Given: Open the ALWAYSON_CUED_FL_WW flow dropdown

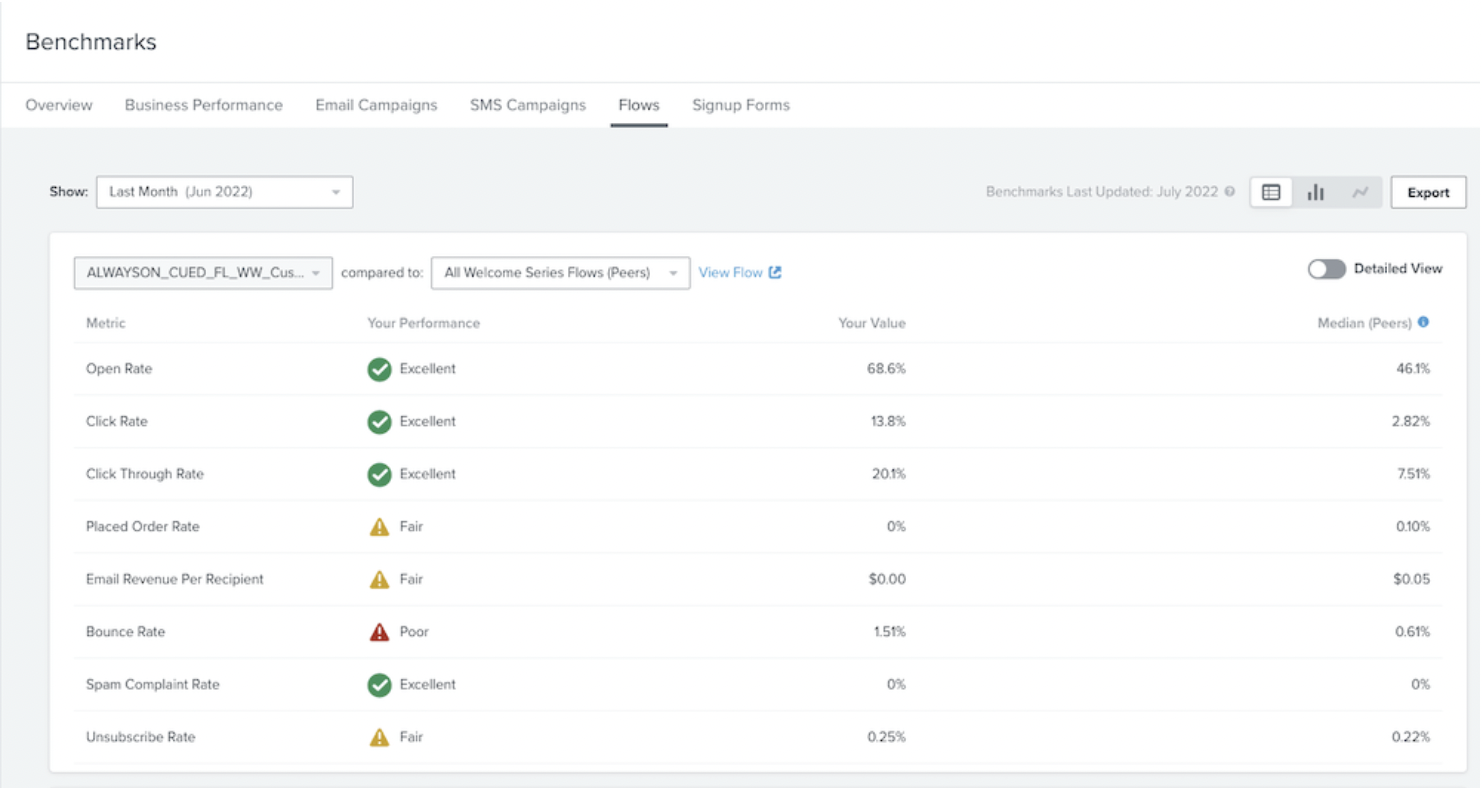Looking at the screenshot, I should click(x=203, y=272).
